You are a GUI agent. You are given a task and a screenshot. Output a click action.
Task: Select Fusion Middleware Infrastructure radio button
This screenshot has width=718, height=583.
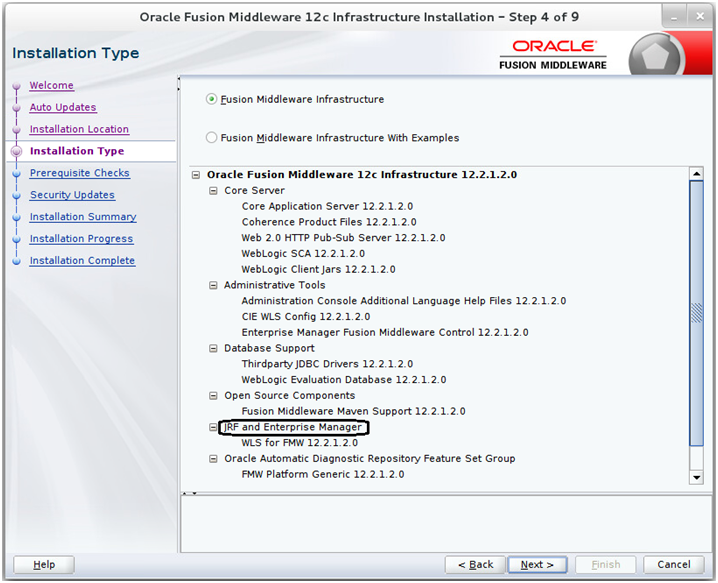[211, 99]
